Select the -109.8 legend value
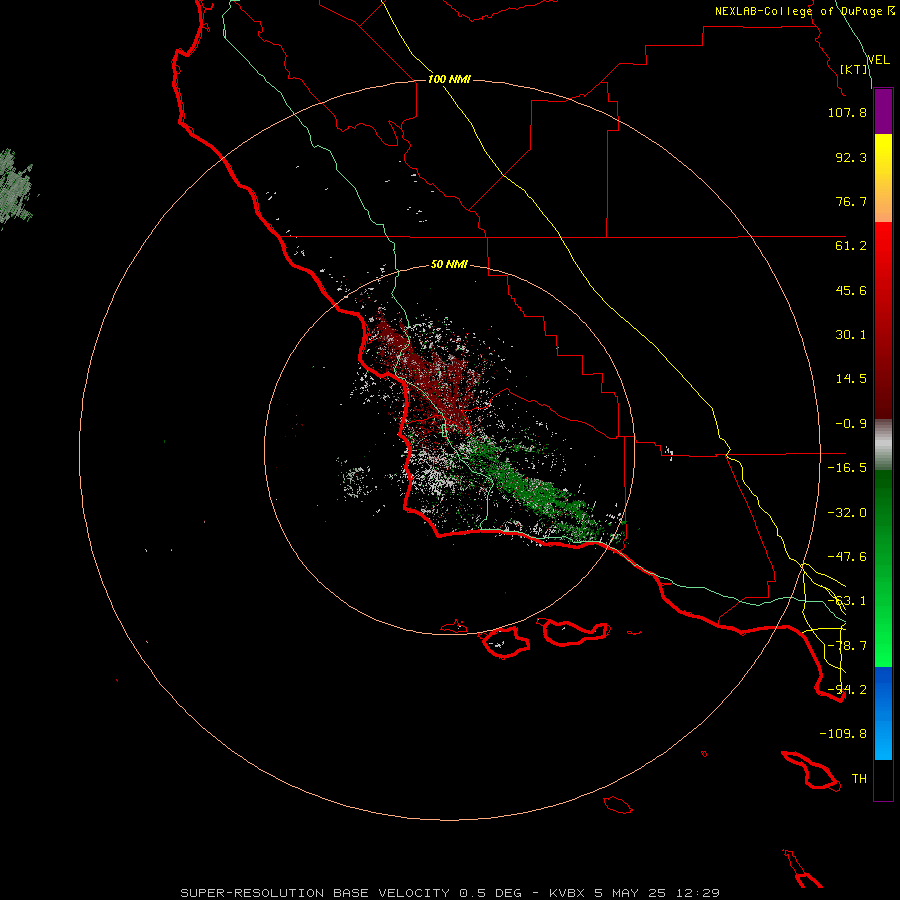900x900 pixels. click(843, 734)
